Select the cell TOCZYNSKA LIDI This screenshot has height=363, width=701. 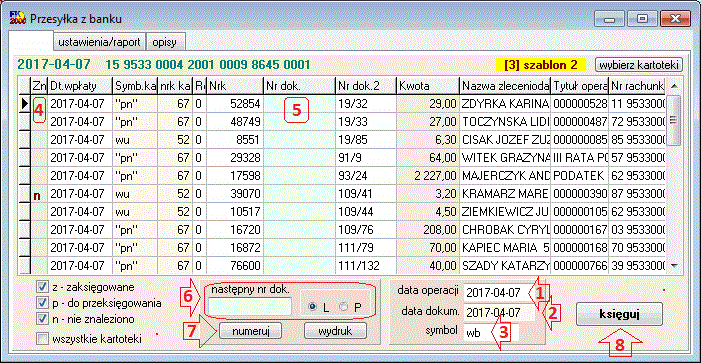(x=505, y=122)
